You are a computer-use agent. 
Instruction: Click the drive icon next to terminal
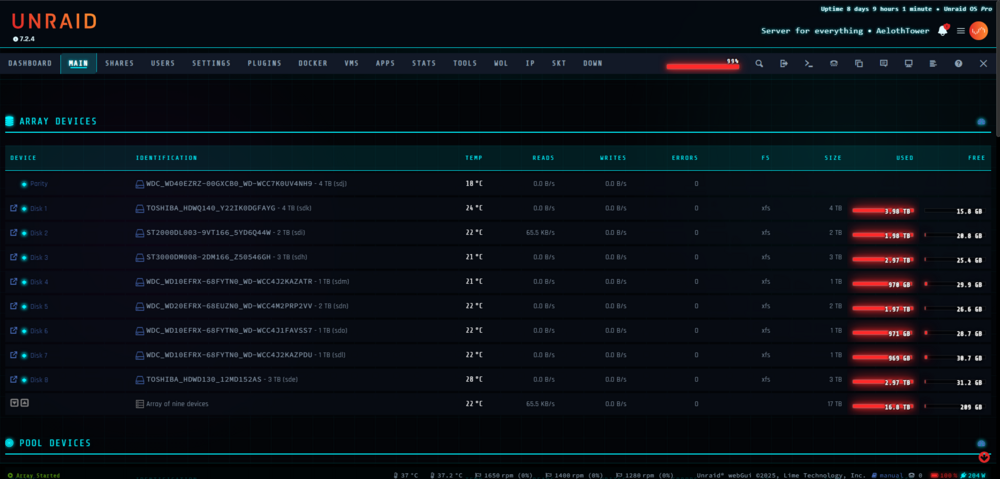pyautogui.click(x=834, y=64)
